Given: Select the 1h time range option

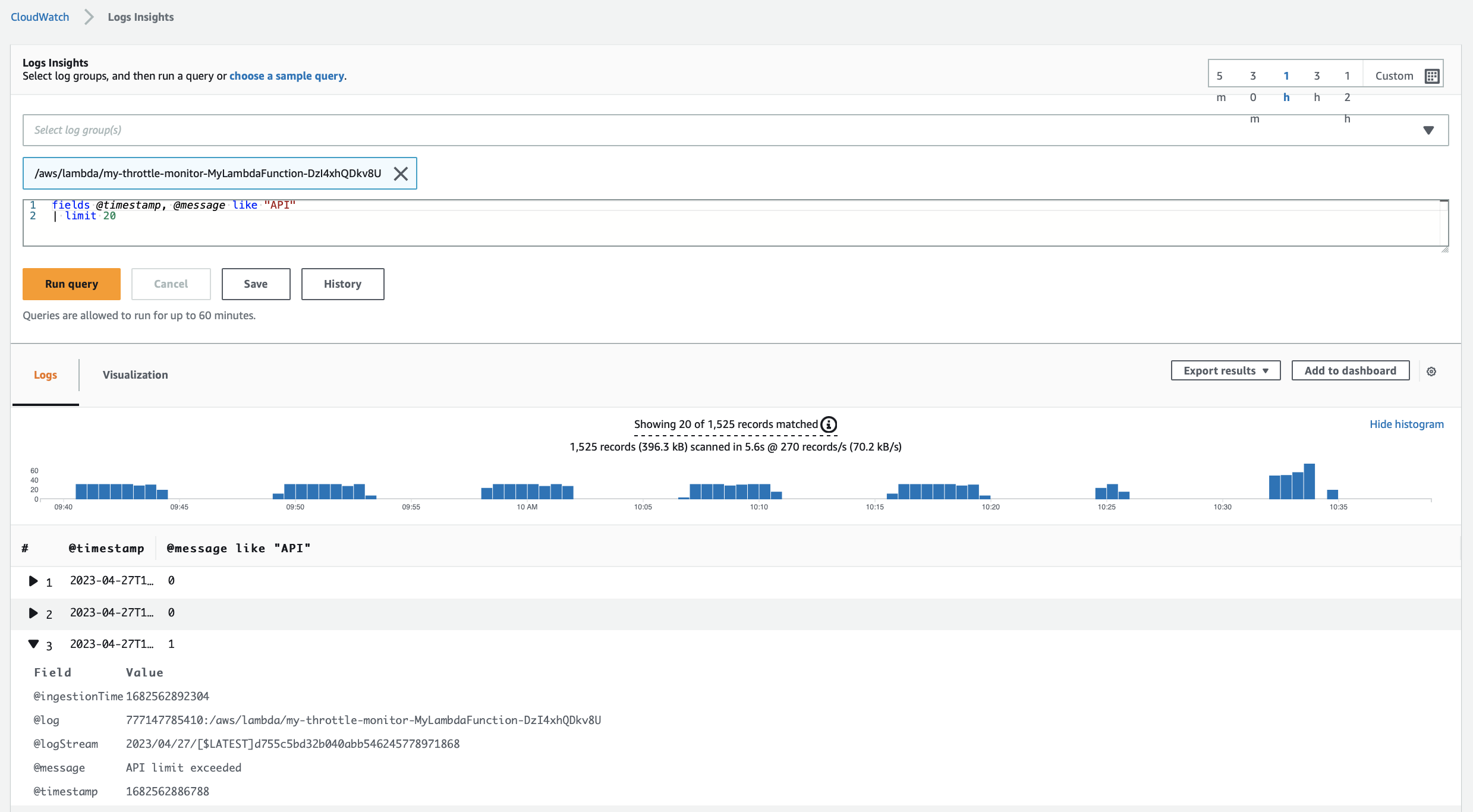Looking at the screenshot, I should [1286, 86].
